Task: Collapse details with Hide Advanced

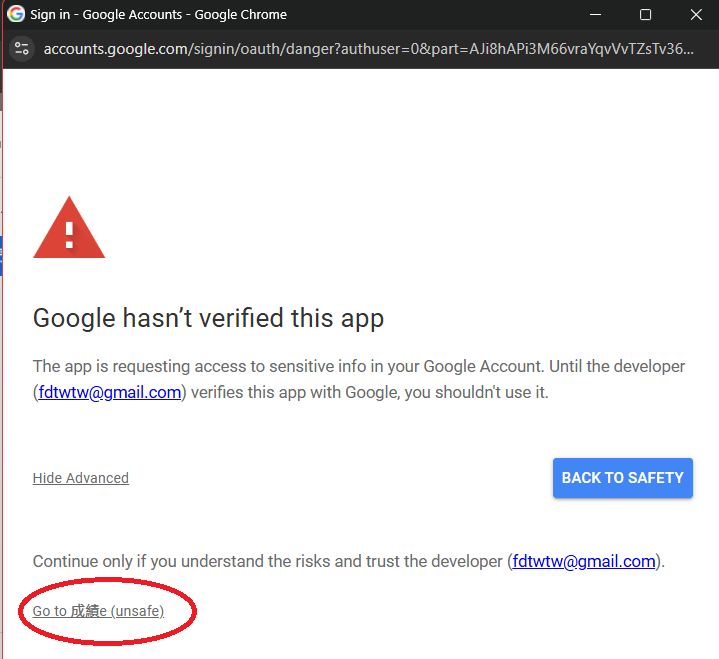Action: click(81, 478)
